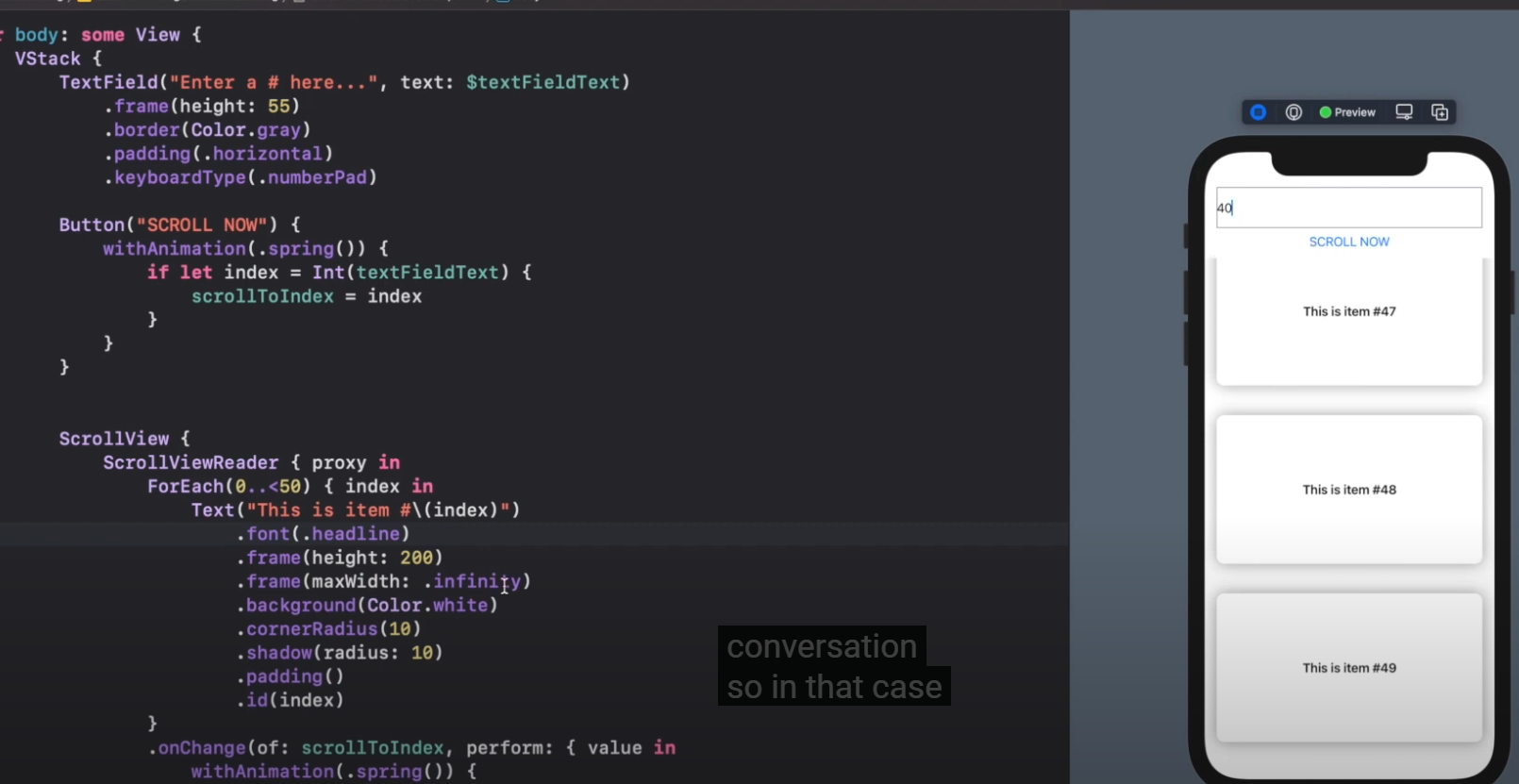The height and width of the screenshot is (784, 1519).
Task: Click .background(Color.white) modifier
Action: click(367, 605)
